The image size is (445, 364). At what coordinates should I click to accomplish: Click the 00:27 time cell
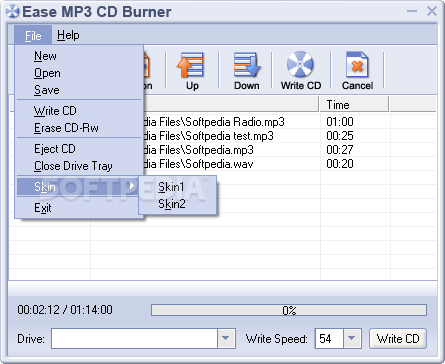[x=340, y=150]
